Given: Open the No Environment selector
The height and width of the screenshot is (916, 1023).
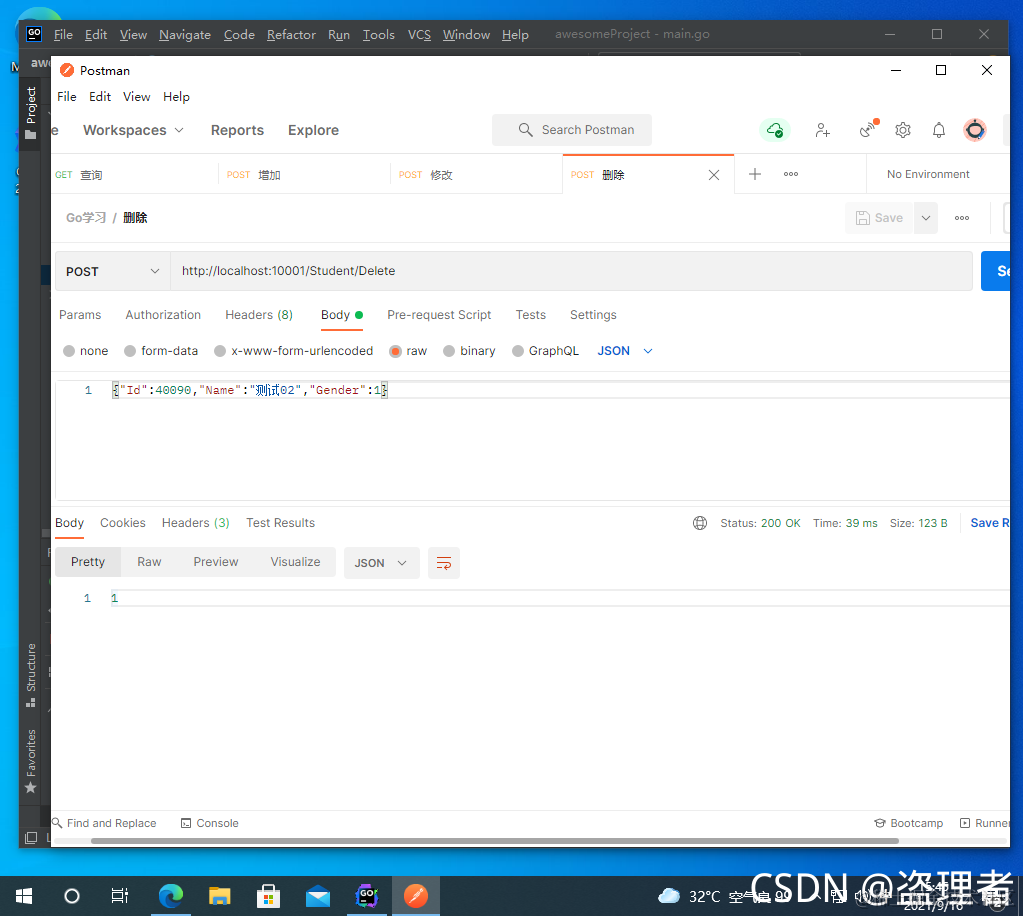Looking at the screenshot, I should point(928,174).
